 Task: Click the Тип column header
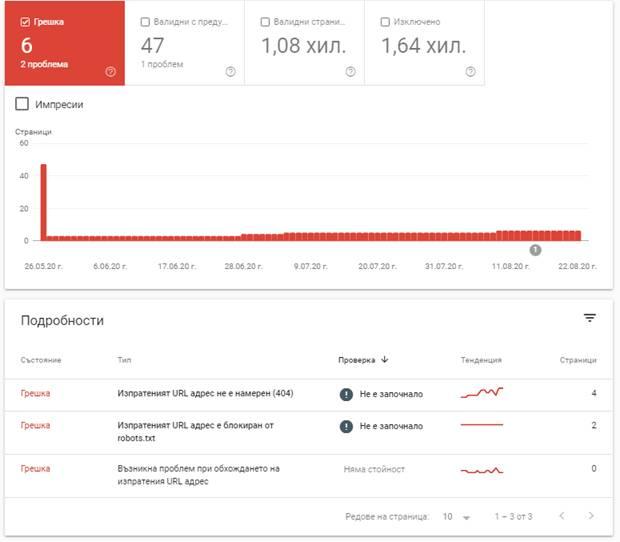coord(124,360)
